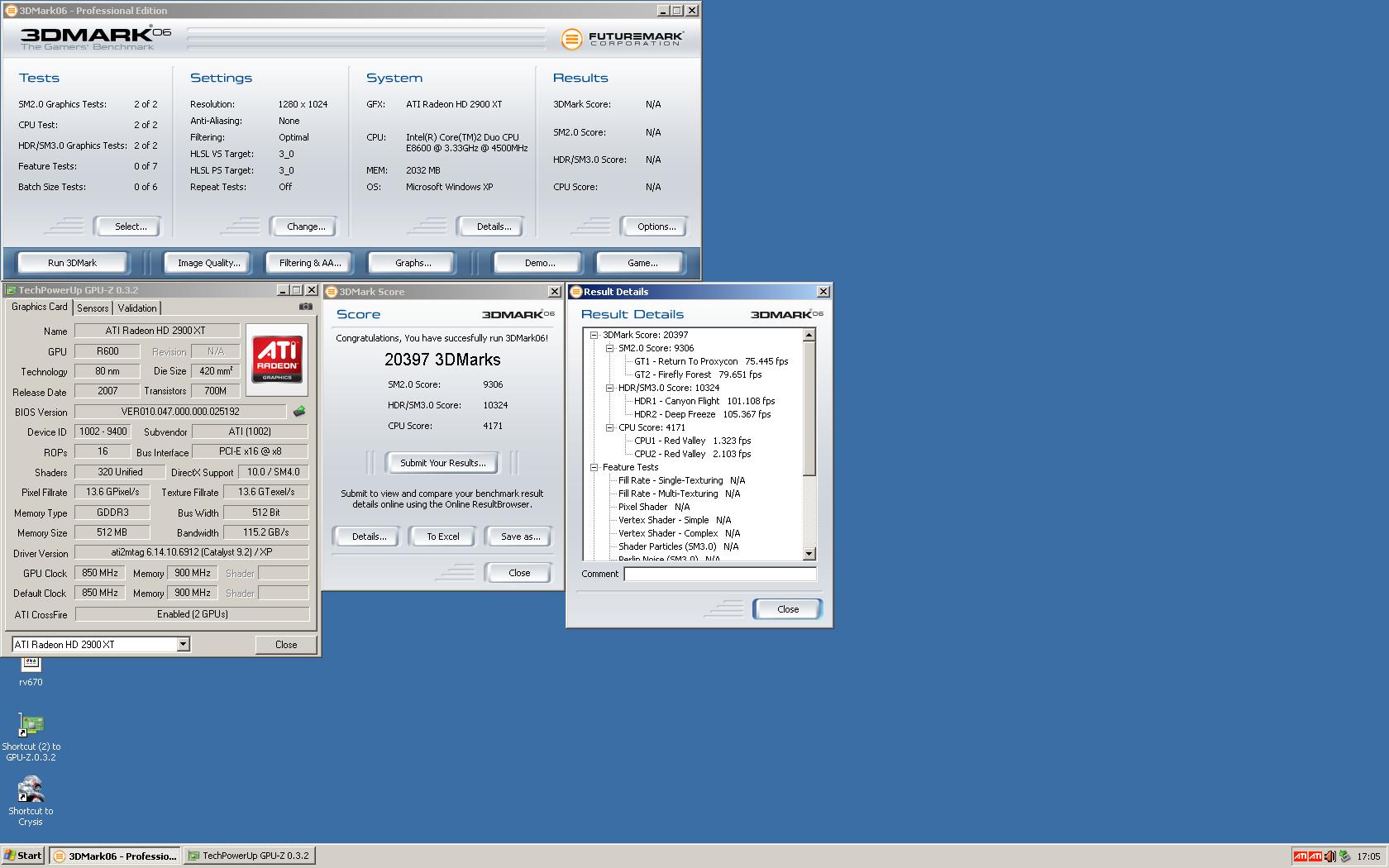Click Submit Your Results... button
1389x868 pixels.
point(442,463)
